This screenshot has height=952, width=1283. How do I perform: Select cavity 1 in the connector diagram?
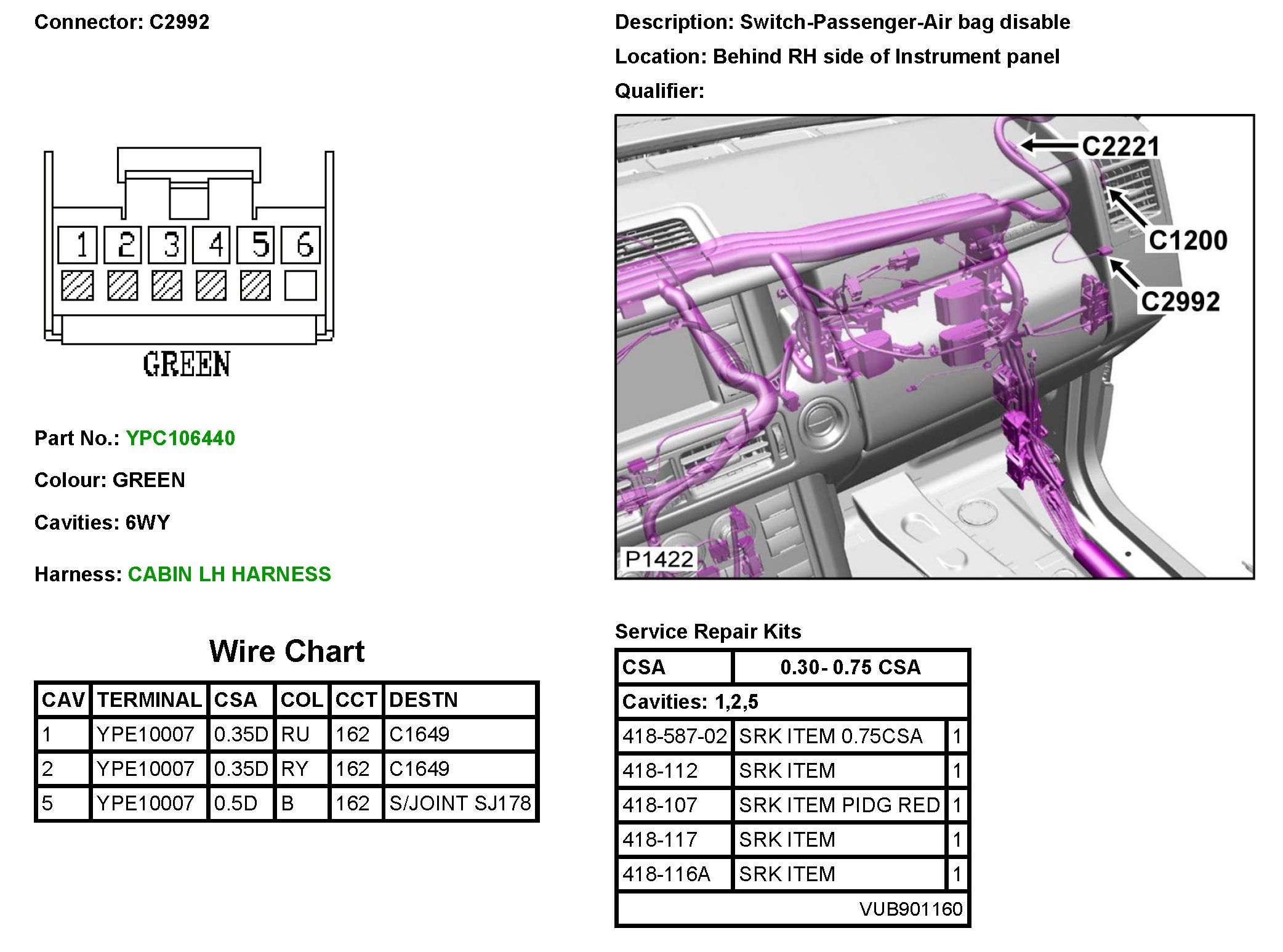[78, 244]
